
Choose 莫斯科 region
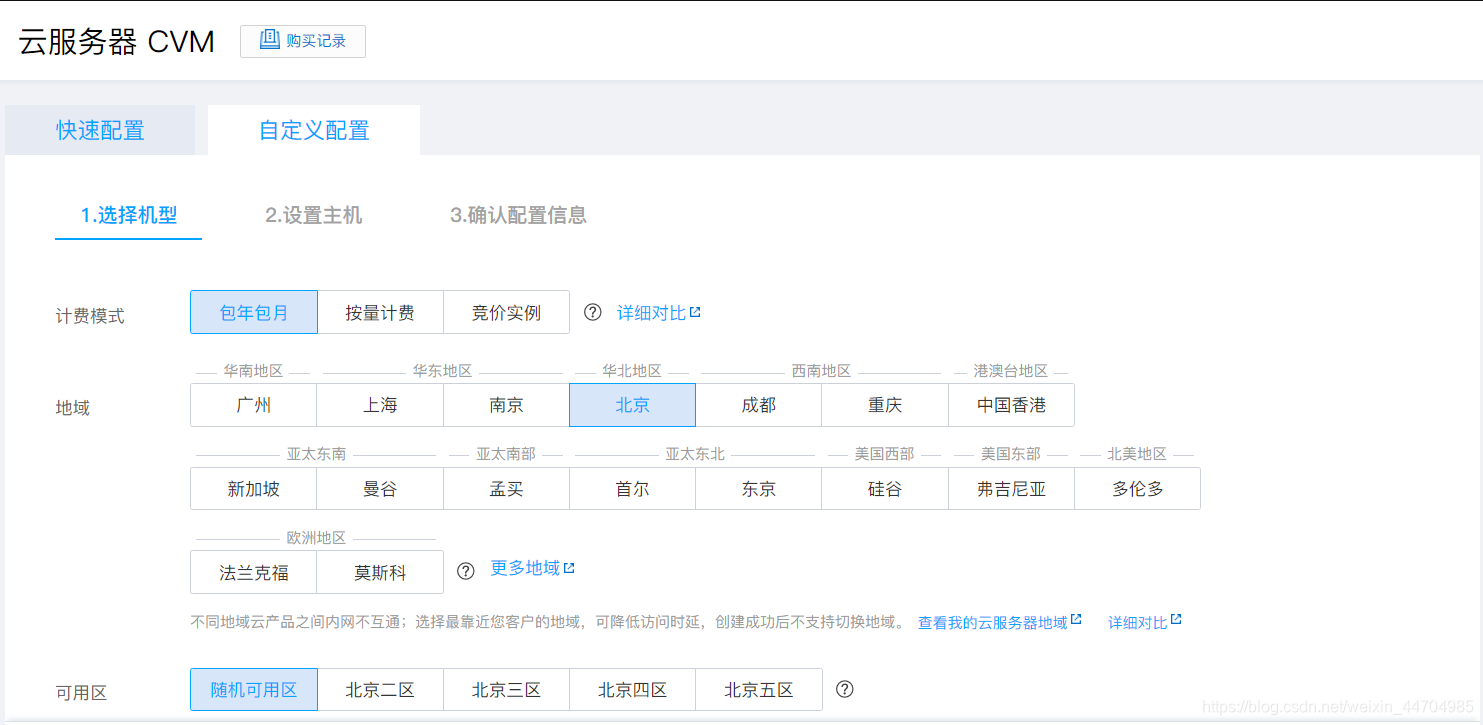pos(380,572)
